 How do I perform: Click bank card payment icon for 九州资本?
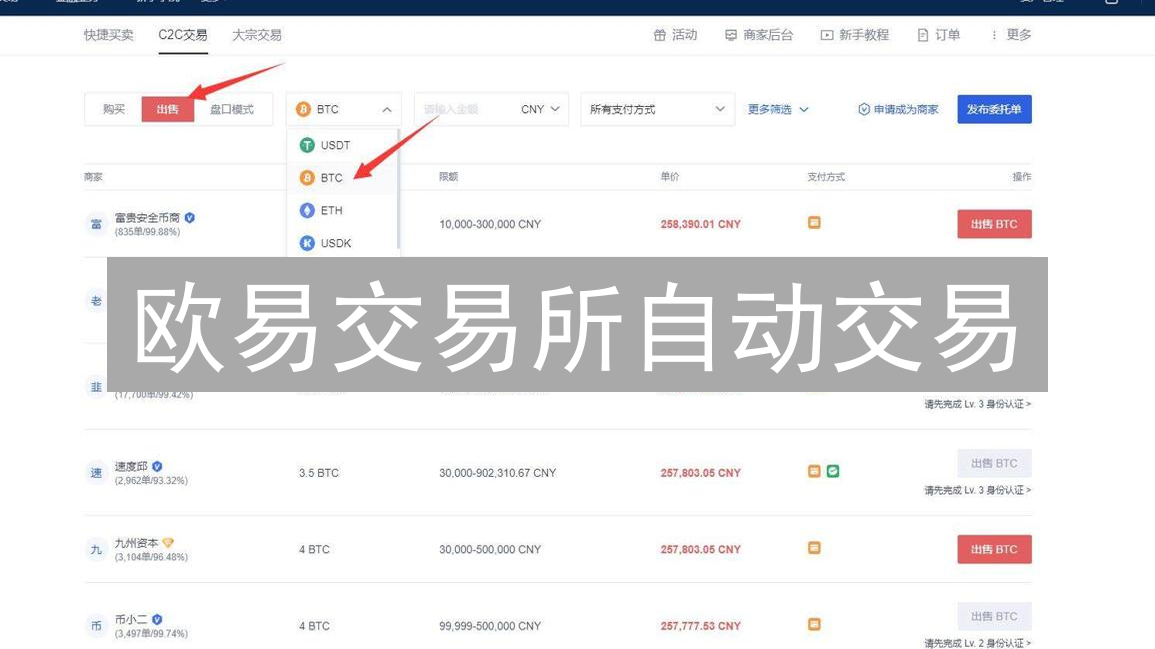click(x=814, y=548)
